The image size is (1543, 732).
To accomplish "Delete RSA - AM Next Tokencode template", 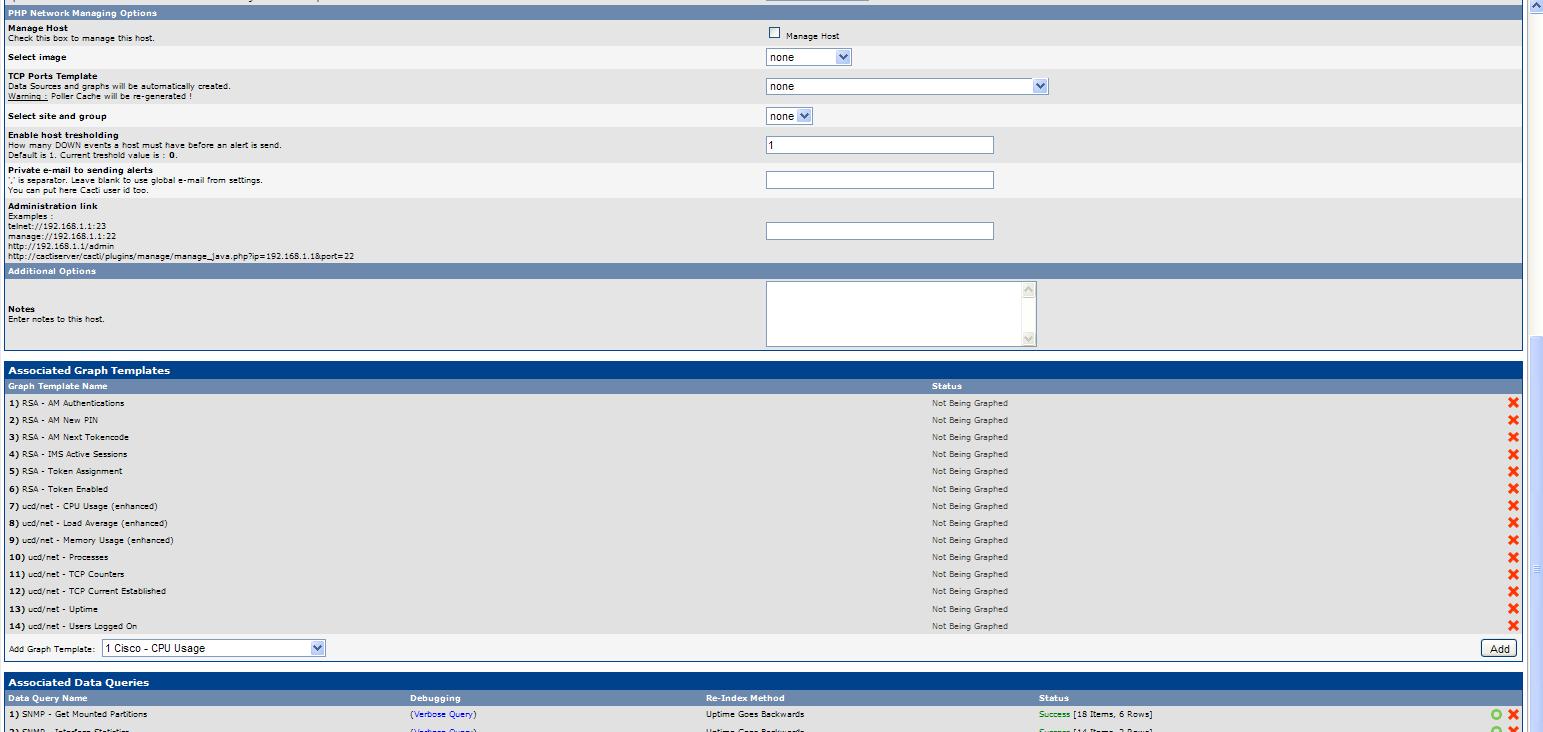I will pyautogui.click(x=1513, y=437).
